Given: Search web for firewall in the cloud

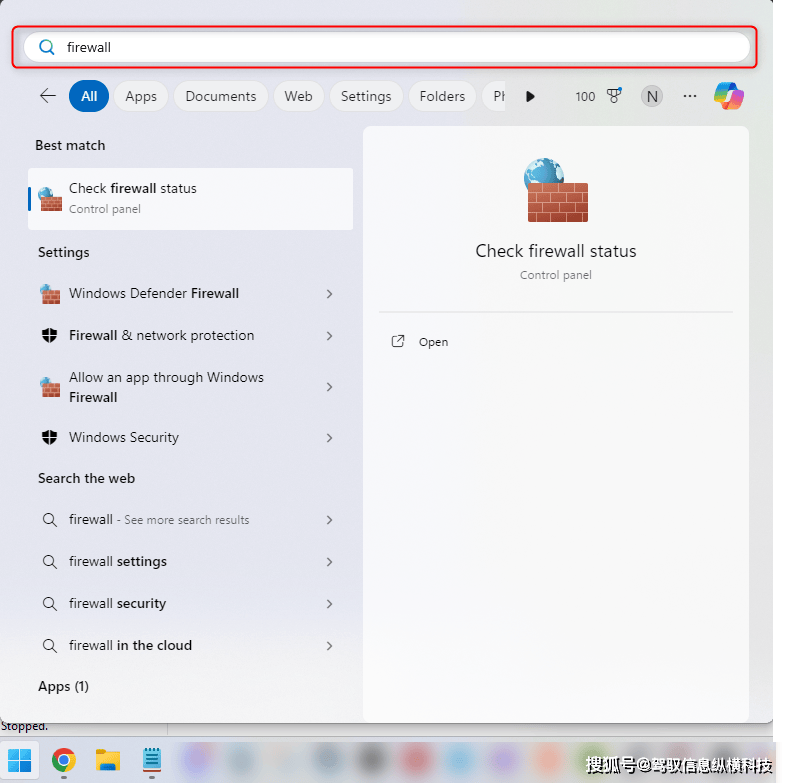Looking at the screenshot, I should point(188,645).
